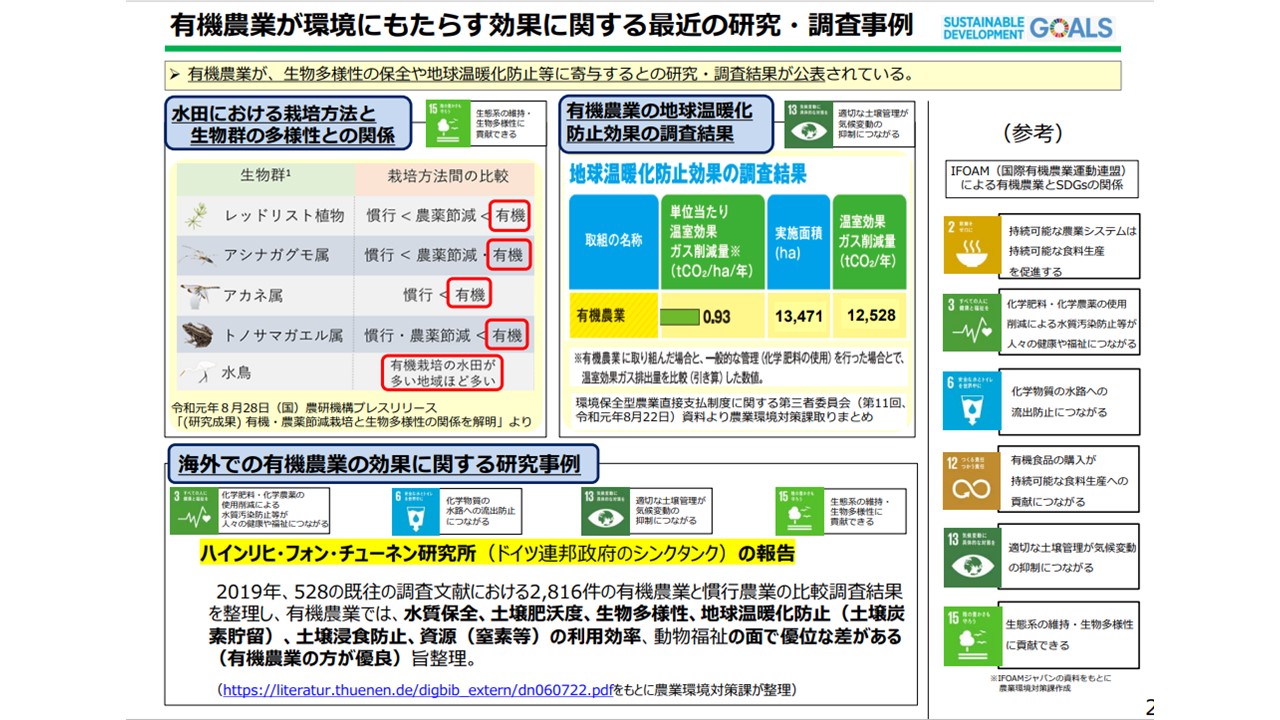Select the plant image in レッドリスト植物 row
The width and height of the screenshot is (1280, 720).
tap(199, 215)
